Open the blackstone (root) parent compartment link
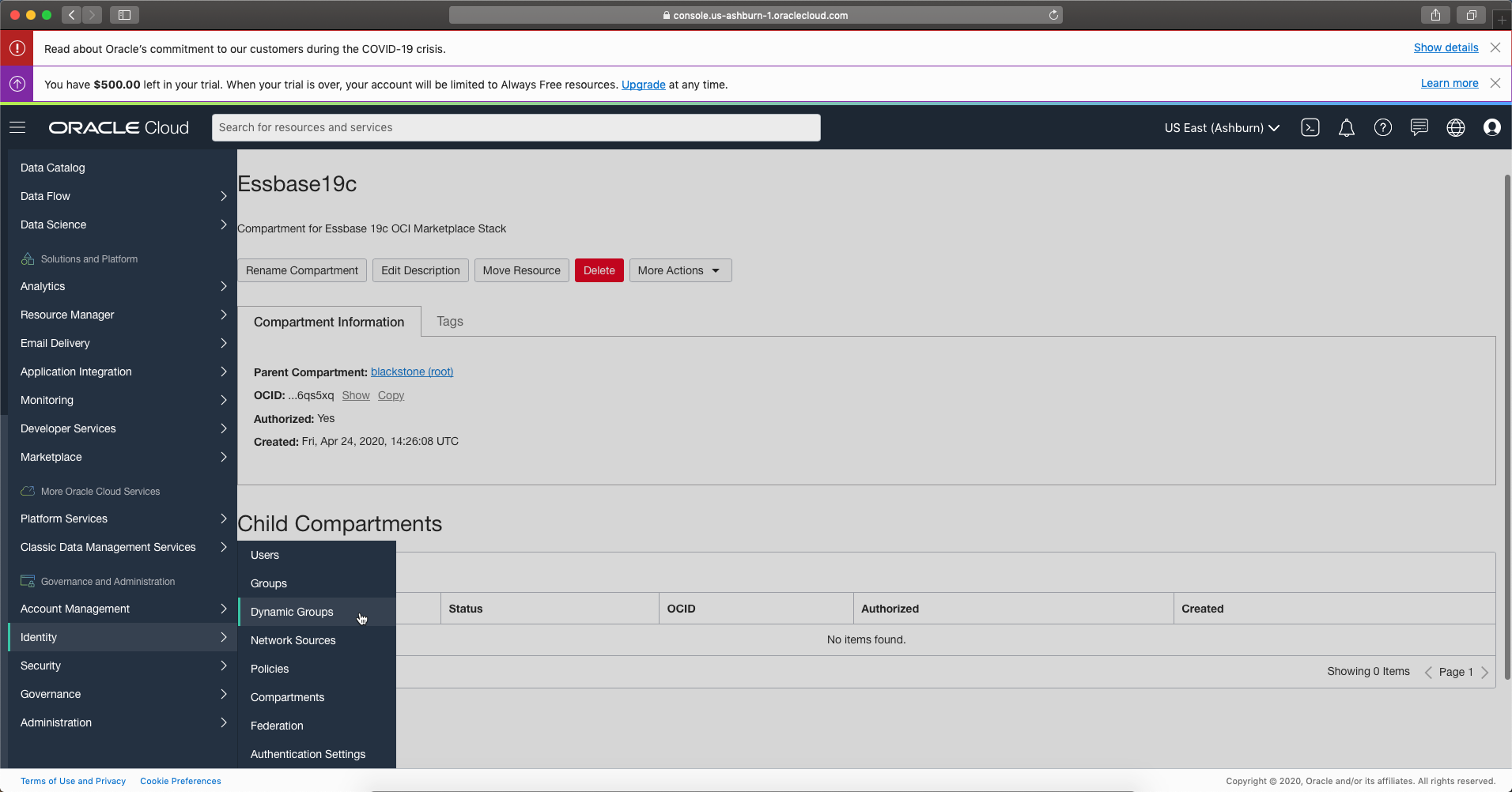The height and width of the screenshot is (792, 1512). (x=411, y=371)
